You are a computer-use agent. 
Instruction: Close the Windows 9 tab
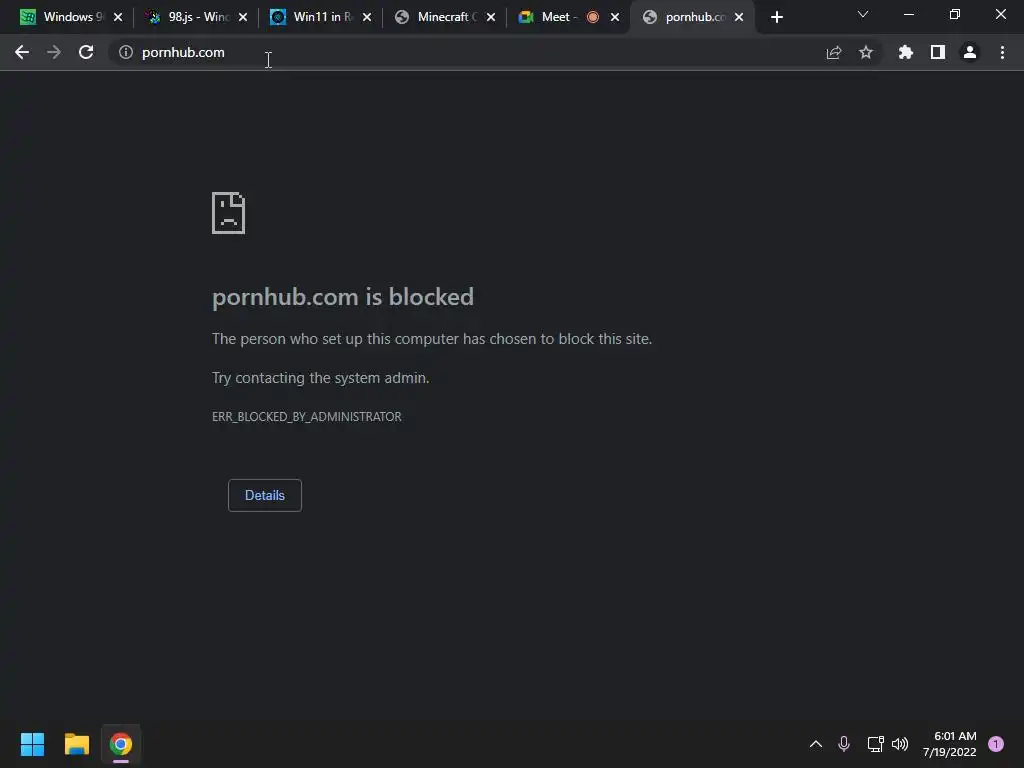point(118,18)
